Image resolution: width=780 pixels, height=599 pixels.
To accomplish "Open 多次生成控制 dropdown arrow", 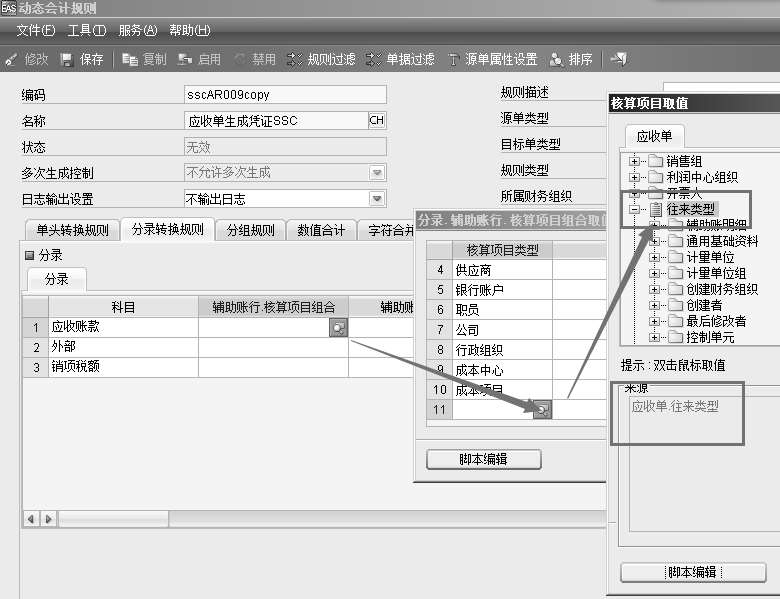I will click(x=377, y=173).
